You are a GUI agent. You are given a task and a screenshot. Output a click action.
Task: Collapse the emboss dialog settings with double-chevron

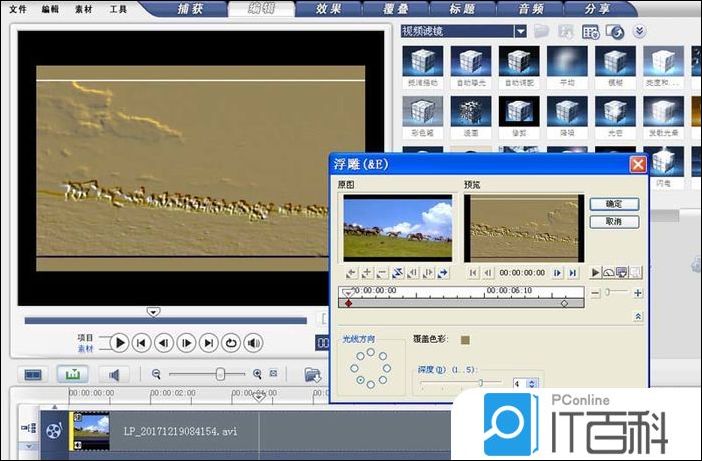point(638,316)
